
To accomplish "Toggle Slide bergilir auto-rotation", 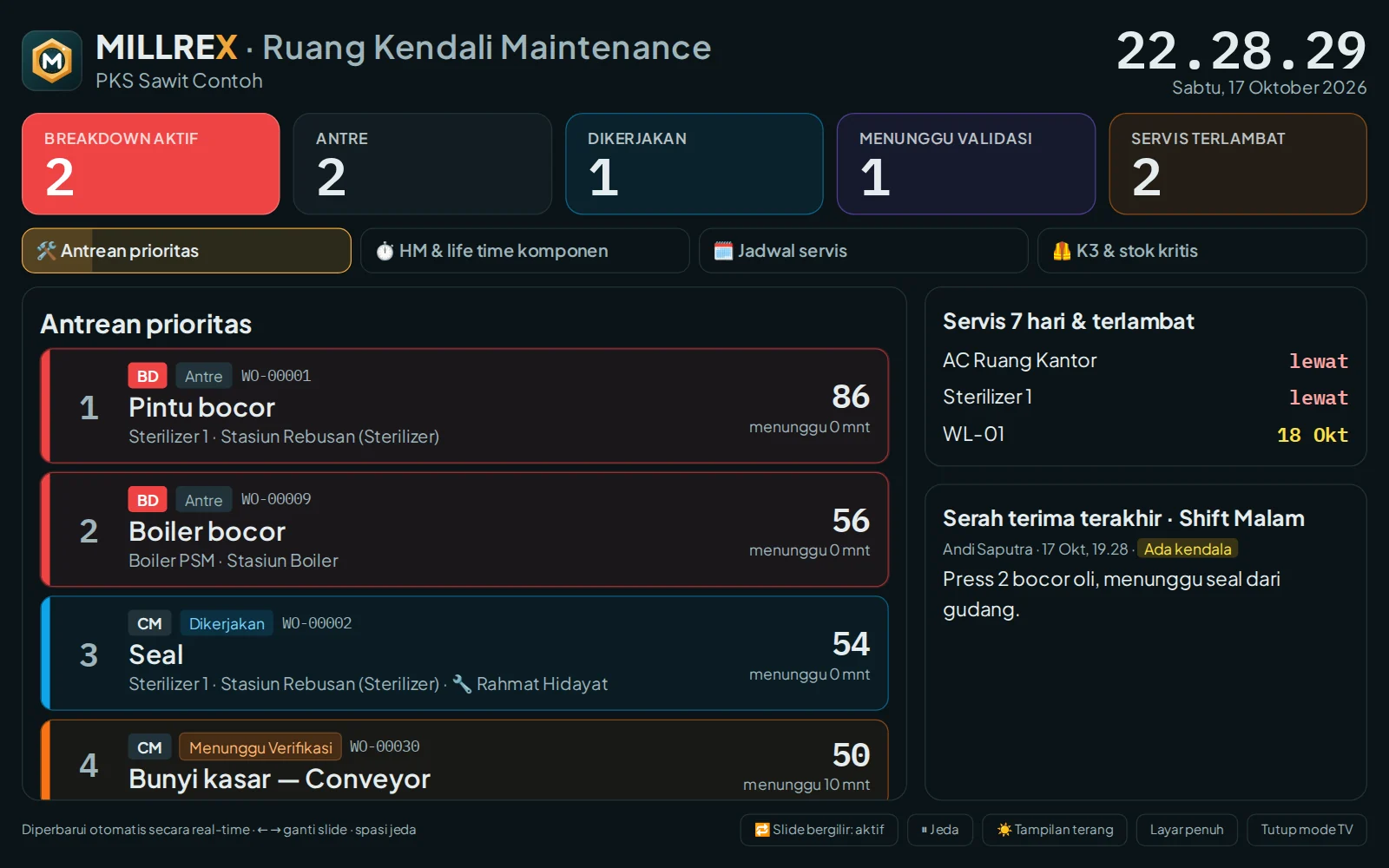I will [820, 830].
